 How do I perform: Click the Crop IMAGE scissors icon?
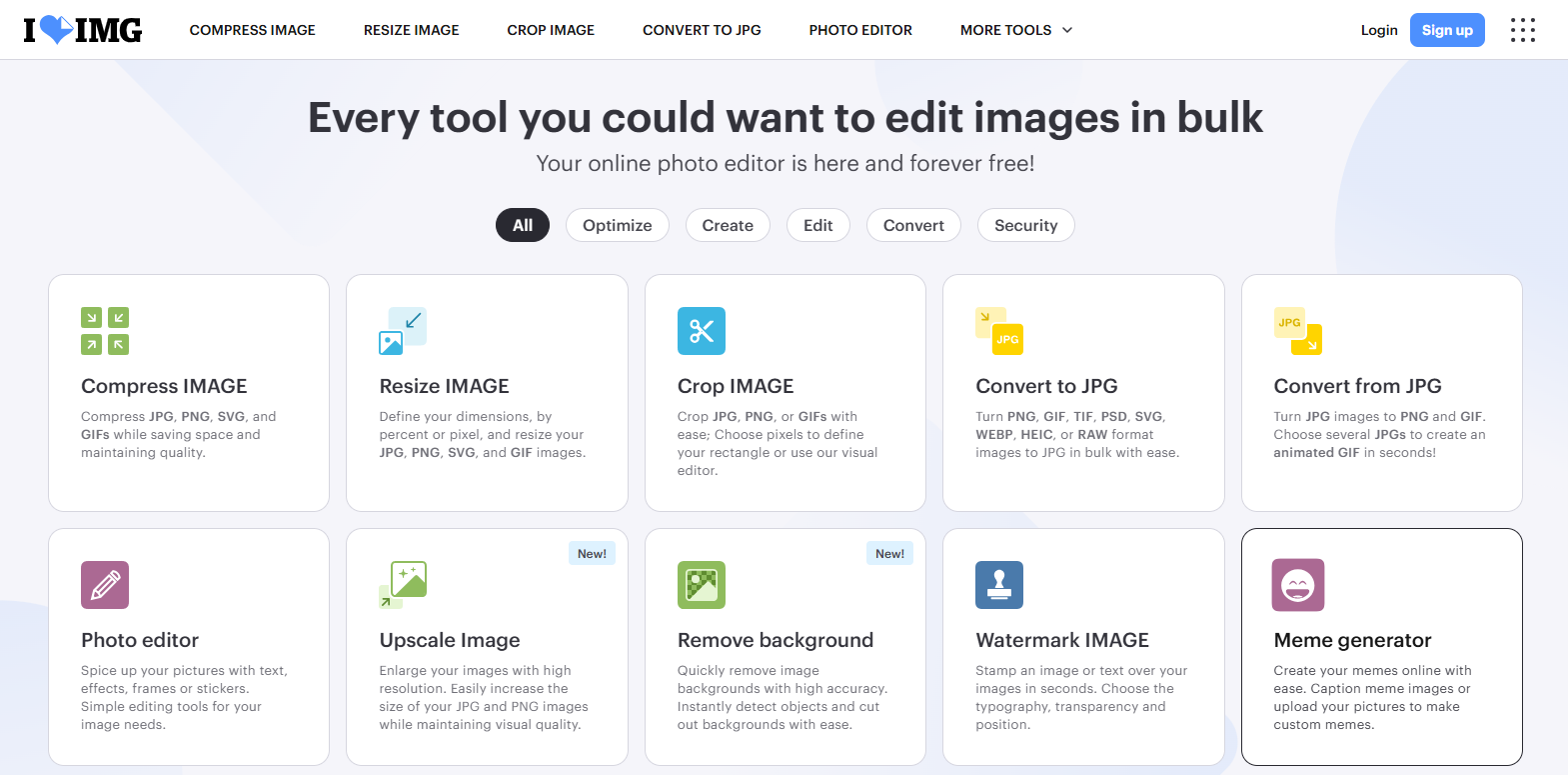(702, 331)
